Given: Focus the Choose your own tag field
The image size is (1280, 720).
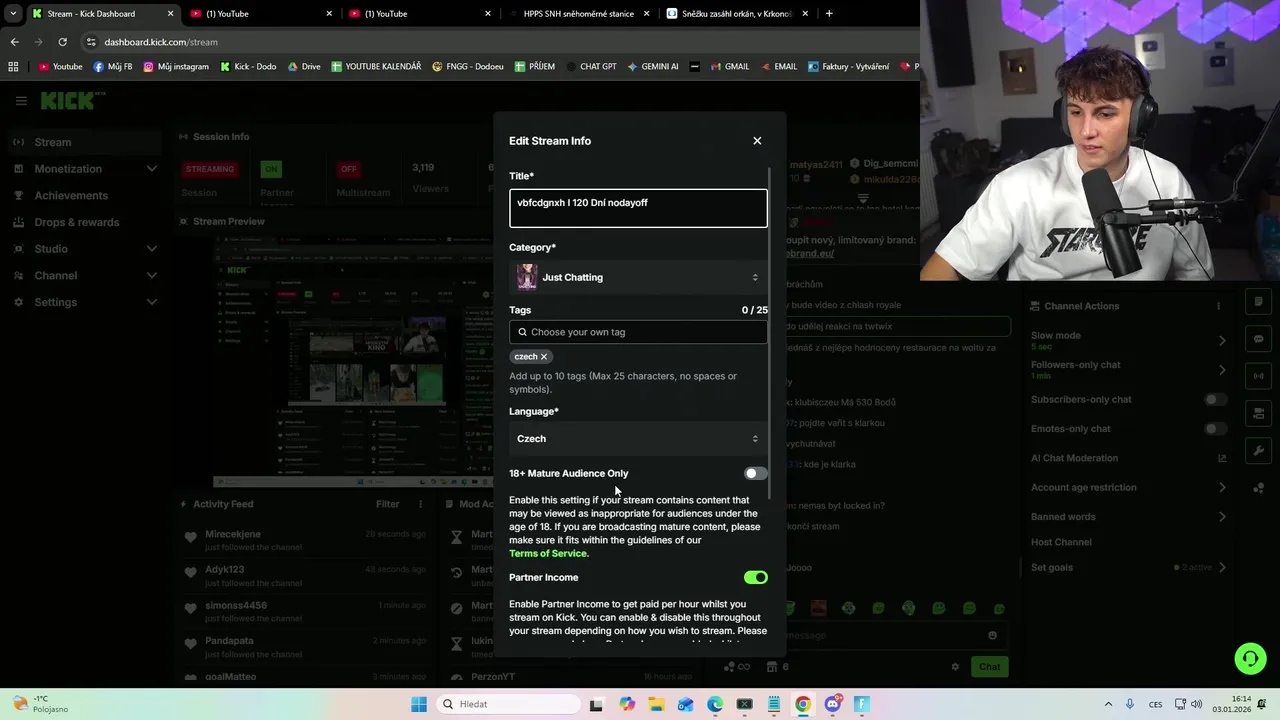Looking at the screenshot, I should [x=638, y=332].
